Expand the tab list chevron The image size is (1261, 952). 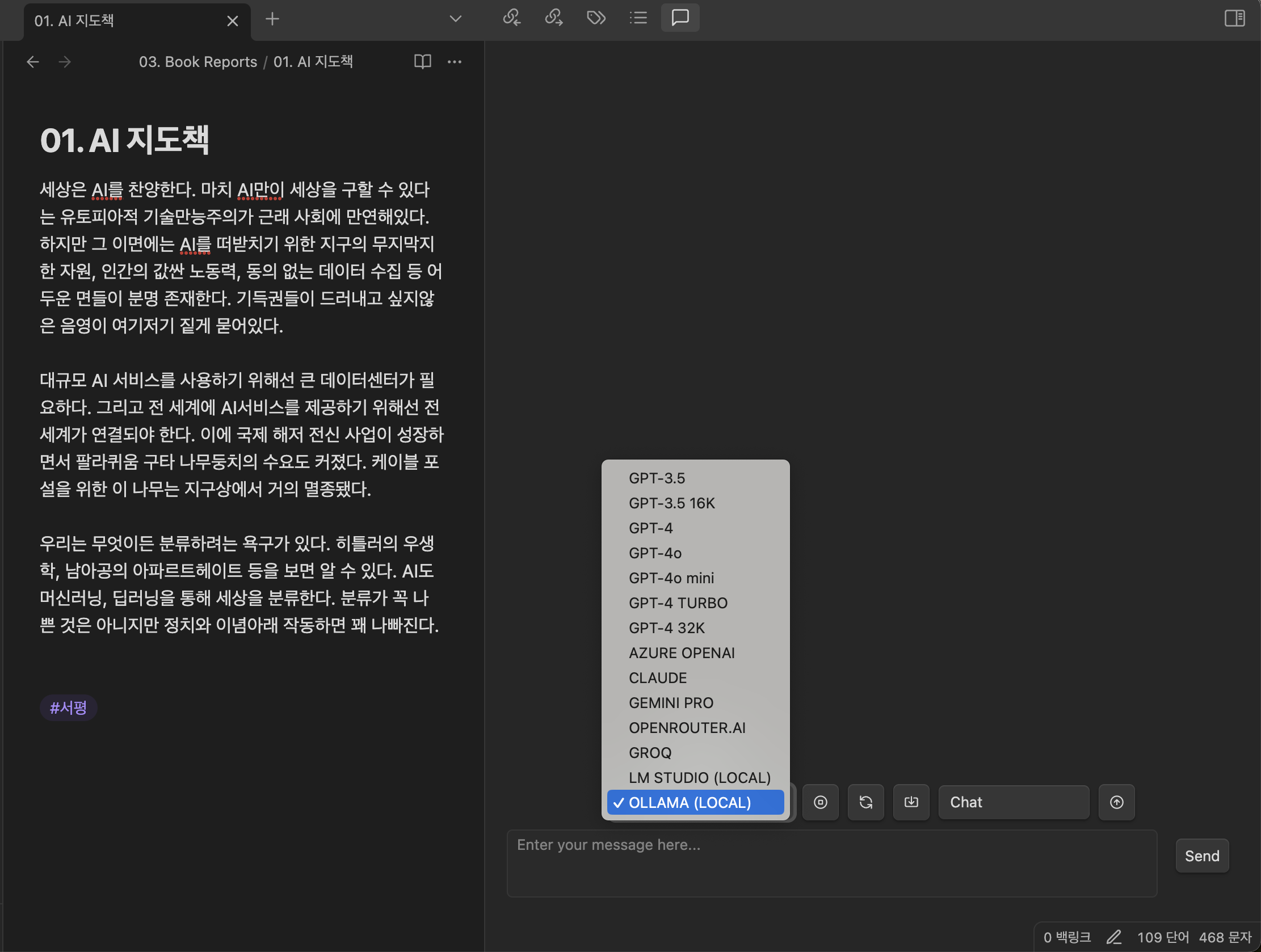tap(455, 19)
